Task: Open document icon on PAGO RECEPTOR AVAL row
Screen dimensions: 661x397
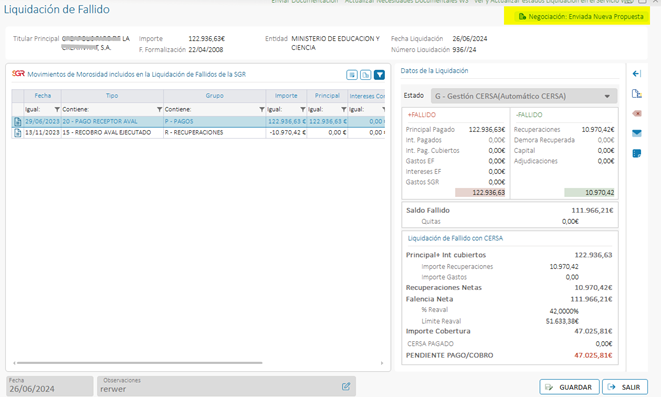Action: [18, 122]
